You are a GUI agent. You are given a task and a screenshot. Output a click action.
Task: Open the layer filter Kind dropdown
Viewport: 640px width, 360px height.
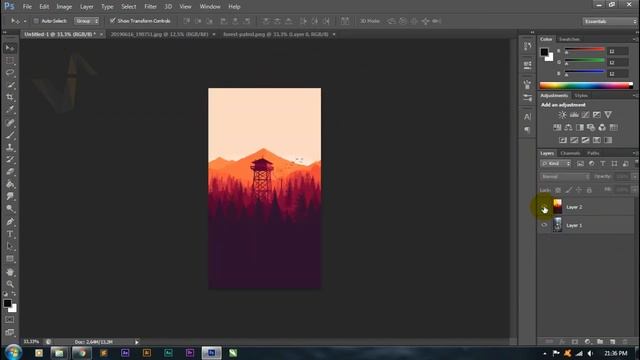point(556,164)
